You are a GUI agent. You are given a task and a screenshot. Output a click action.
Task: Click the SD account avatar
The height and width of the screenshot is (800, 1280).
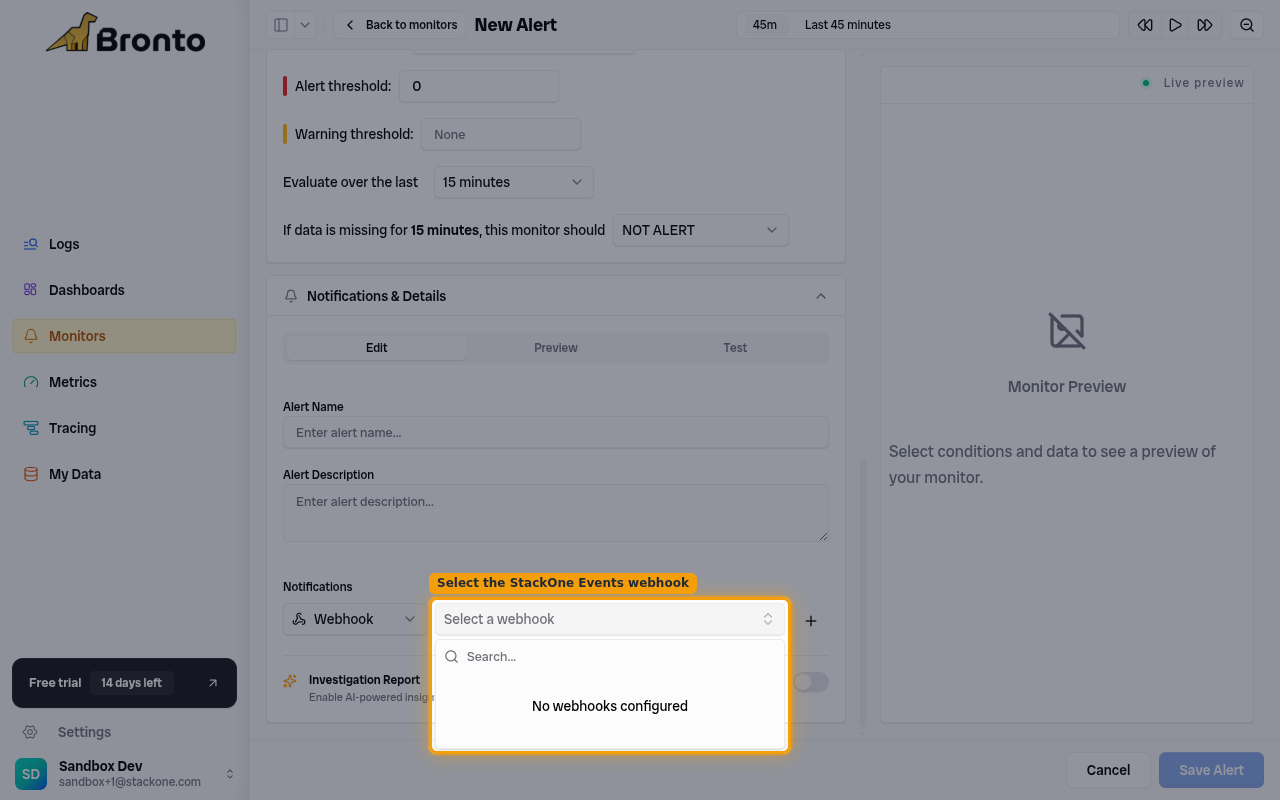tap(31, 774)
